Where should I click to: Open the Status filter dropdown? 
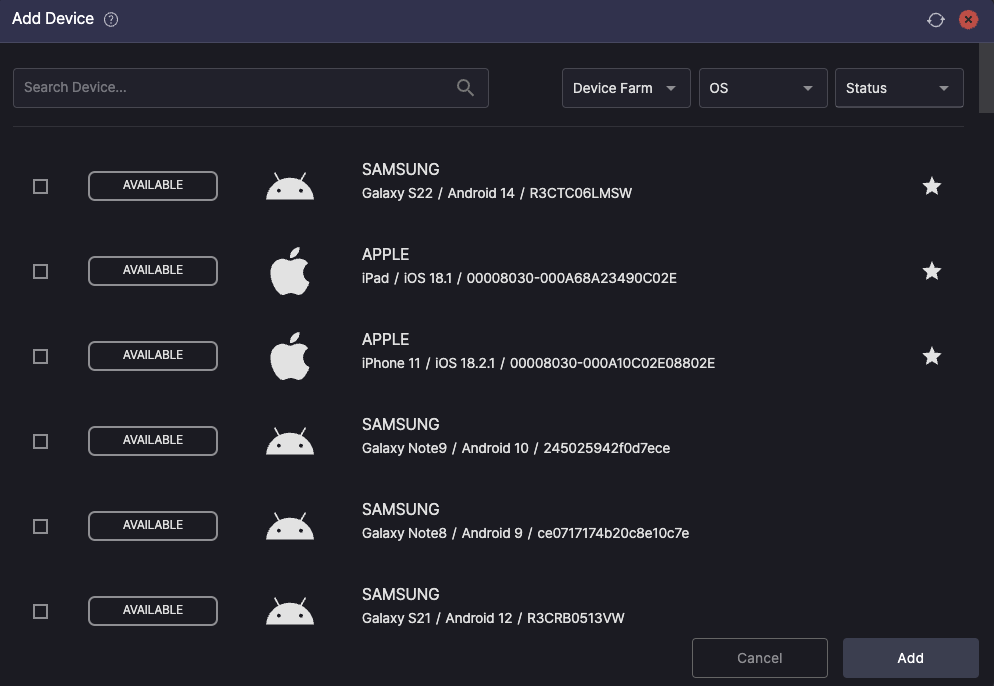coord(898,88)
